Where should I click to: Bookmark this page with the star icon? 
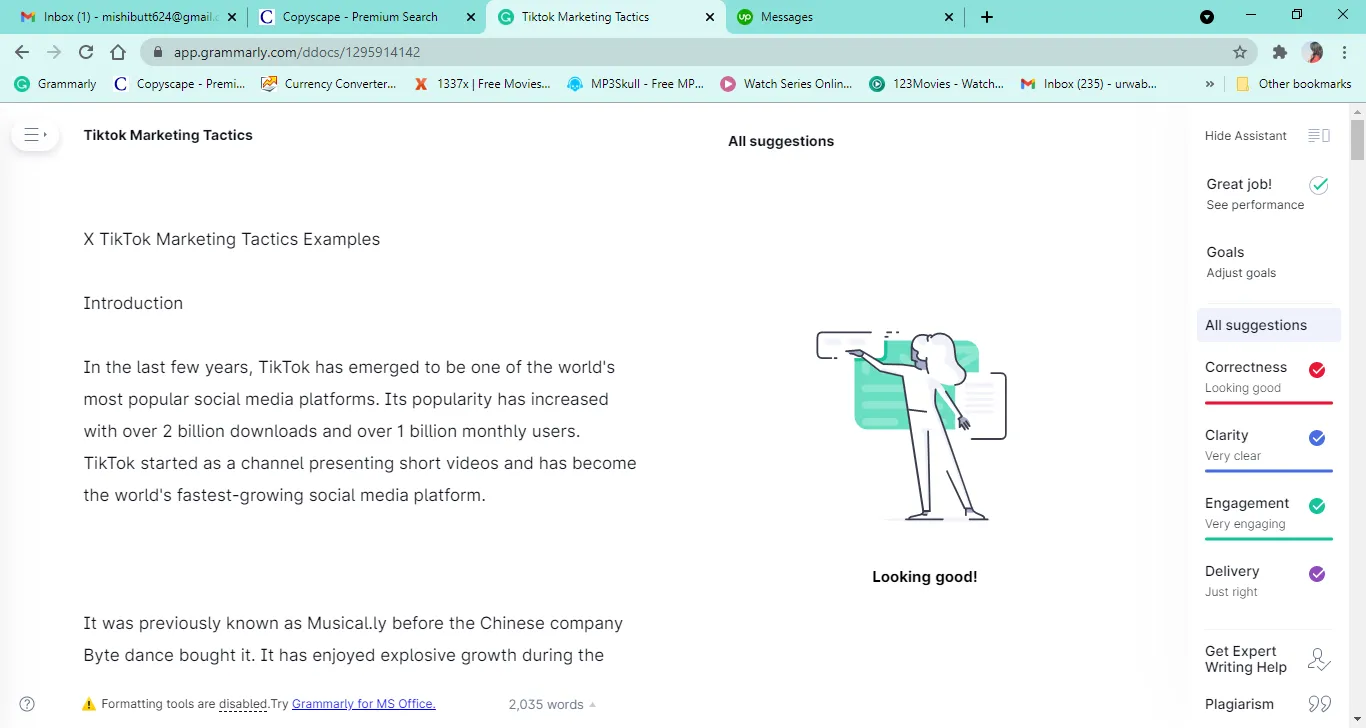1240,52
